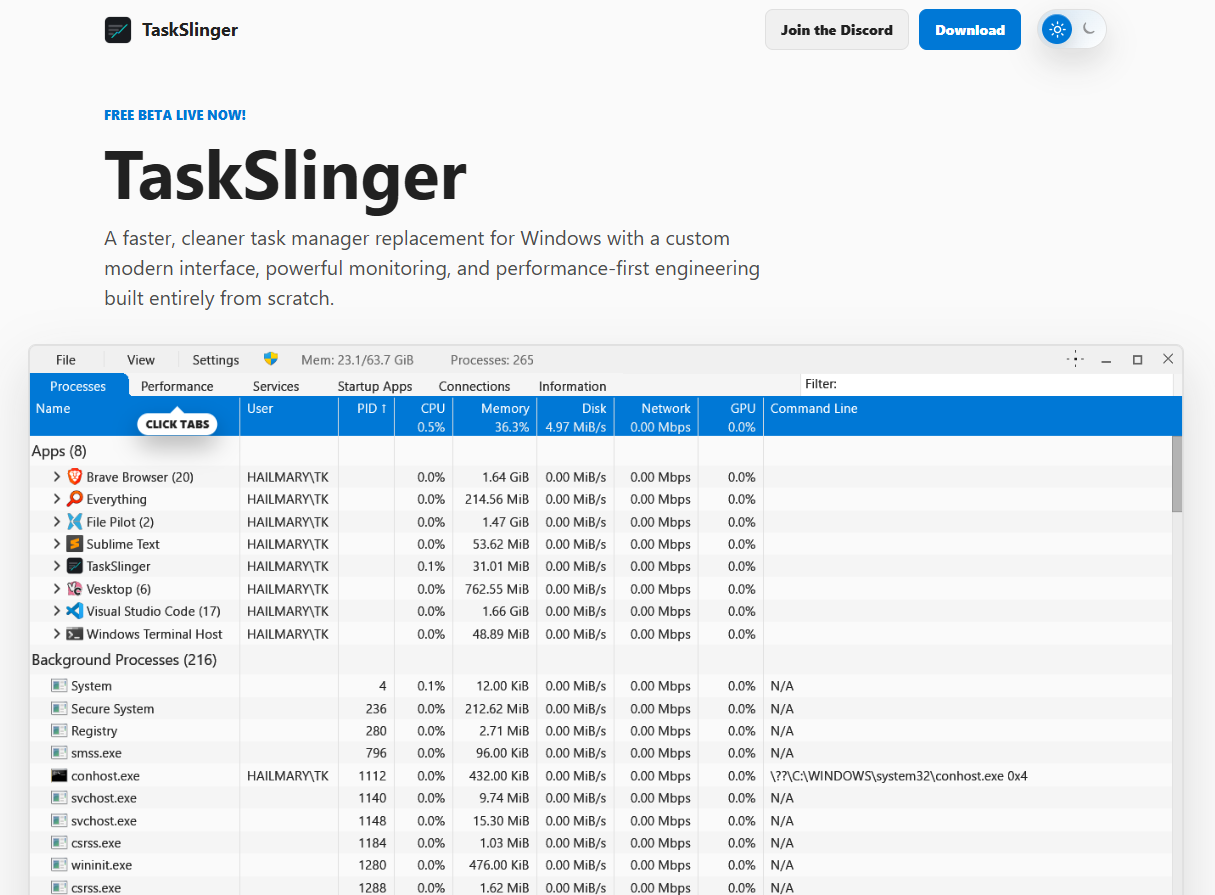Switch to the Information tab
Screen dimensions: 1215x895
[x=572, y=386]
